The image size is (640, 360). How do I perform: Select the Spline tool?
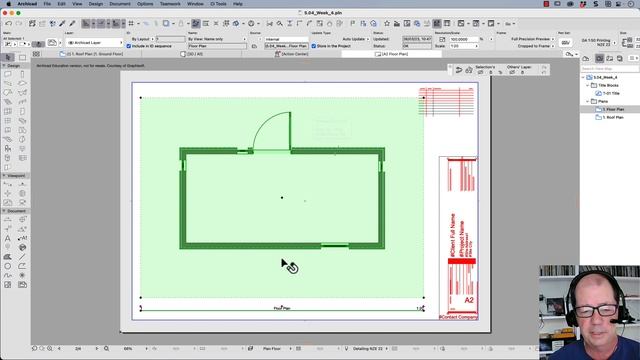tap(8, 276)
